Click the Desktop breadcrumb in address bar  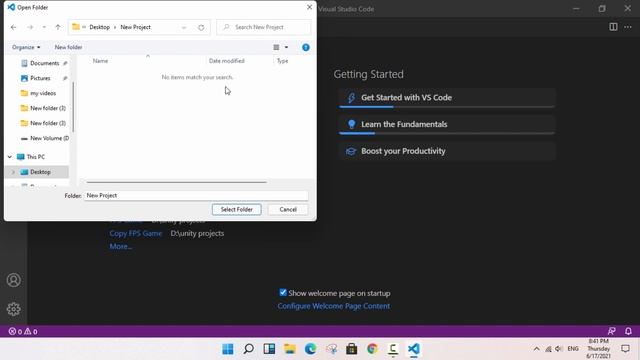point(100,27)
